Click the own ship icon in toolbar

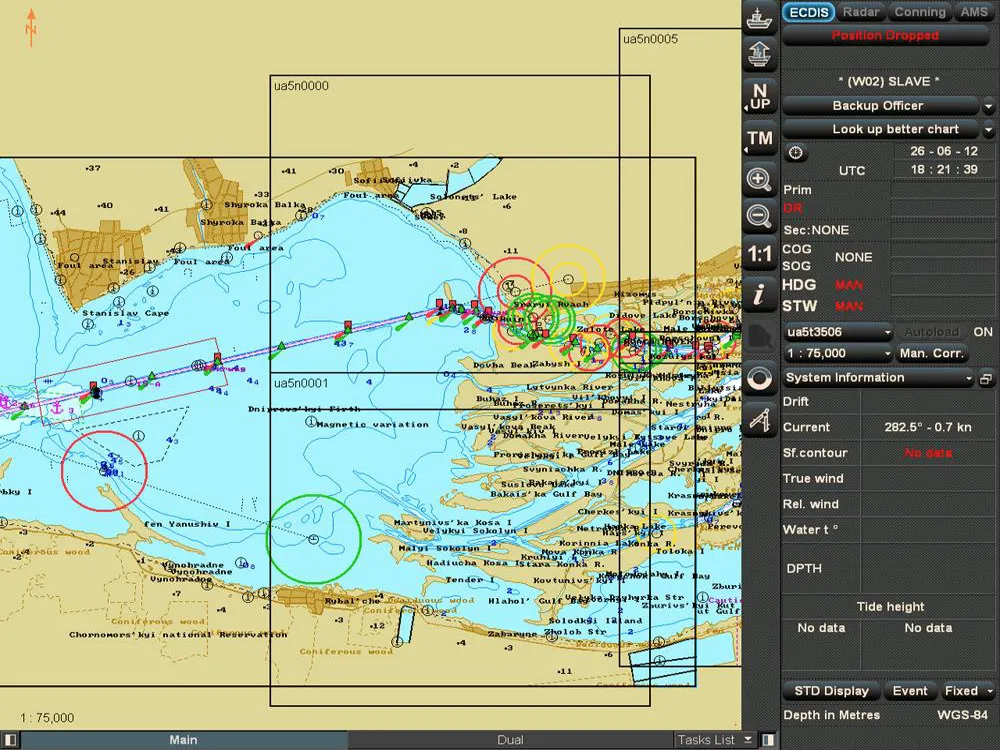click(760, 19)
